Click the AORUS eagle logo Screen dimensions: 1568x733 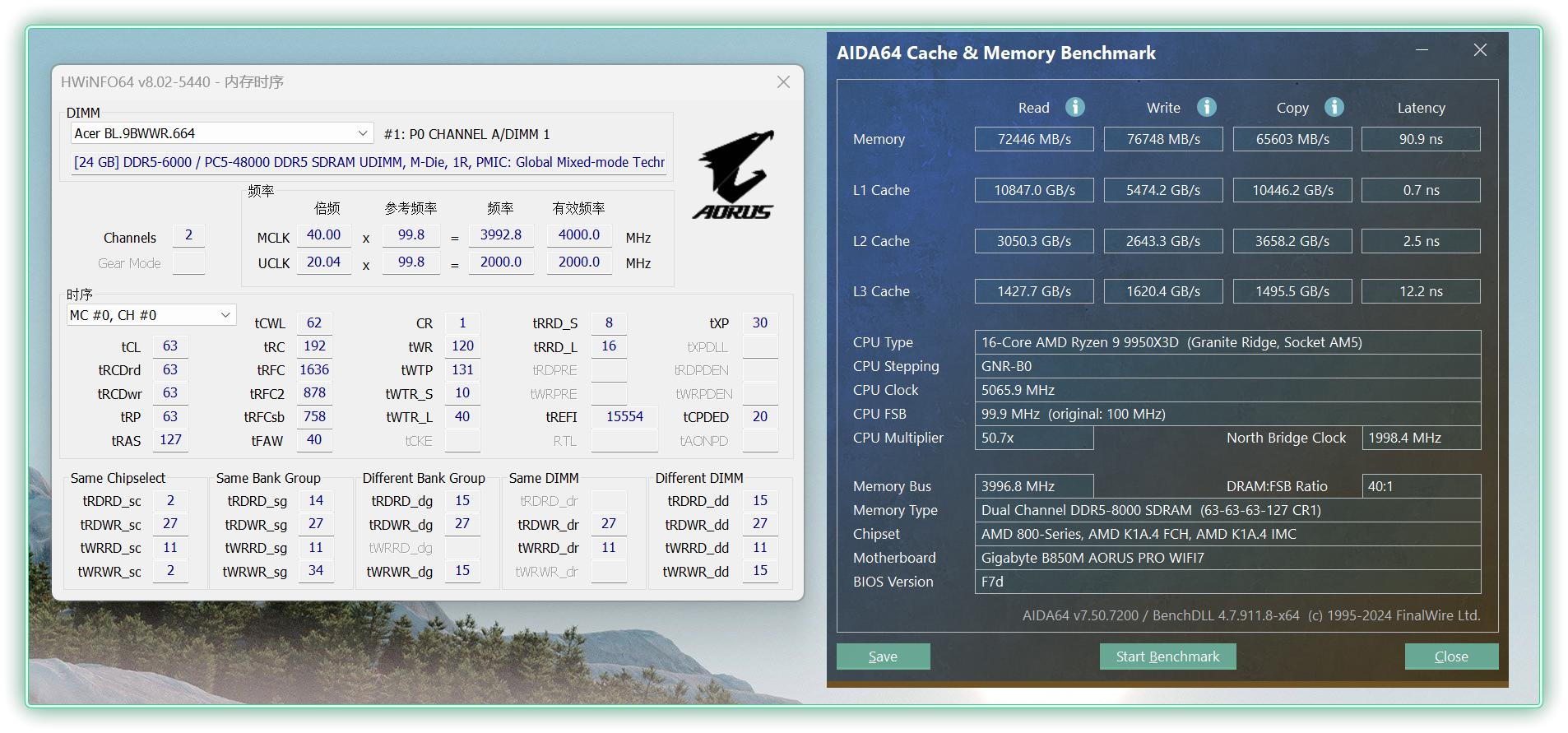[x=734, y=174]
